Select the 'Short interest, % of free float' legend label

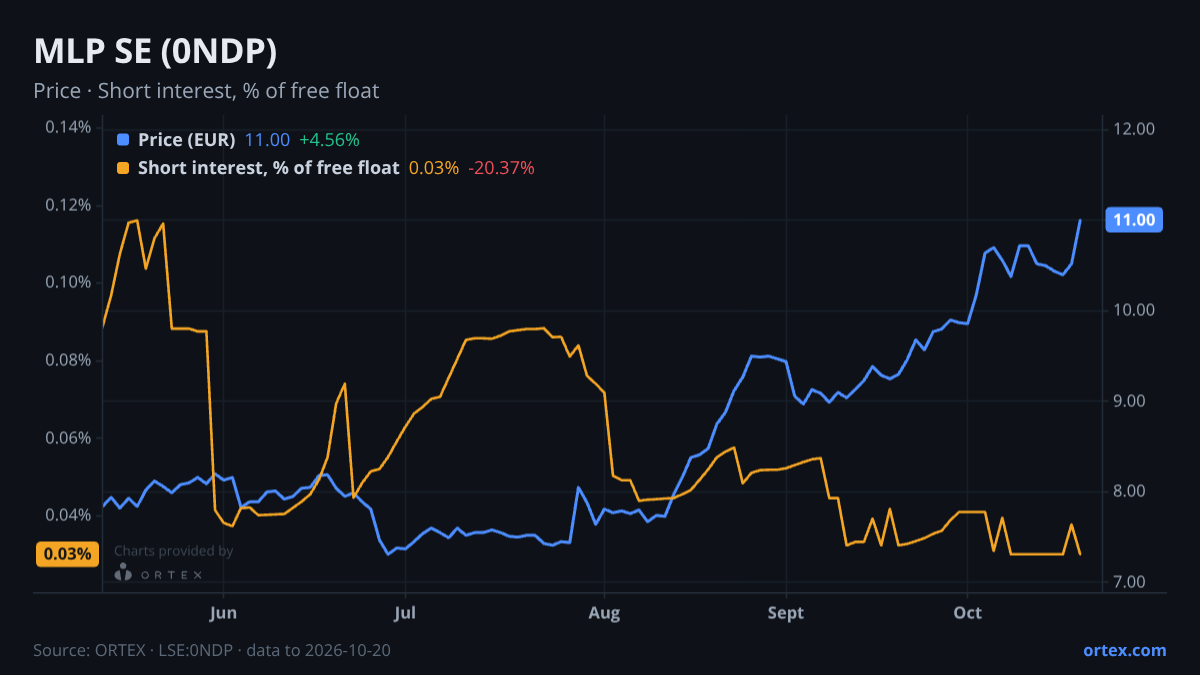click(x=268, y=168)
